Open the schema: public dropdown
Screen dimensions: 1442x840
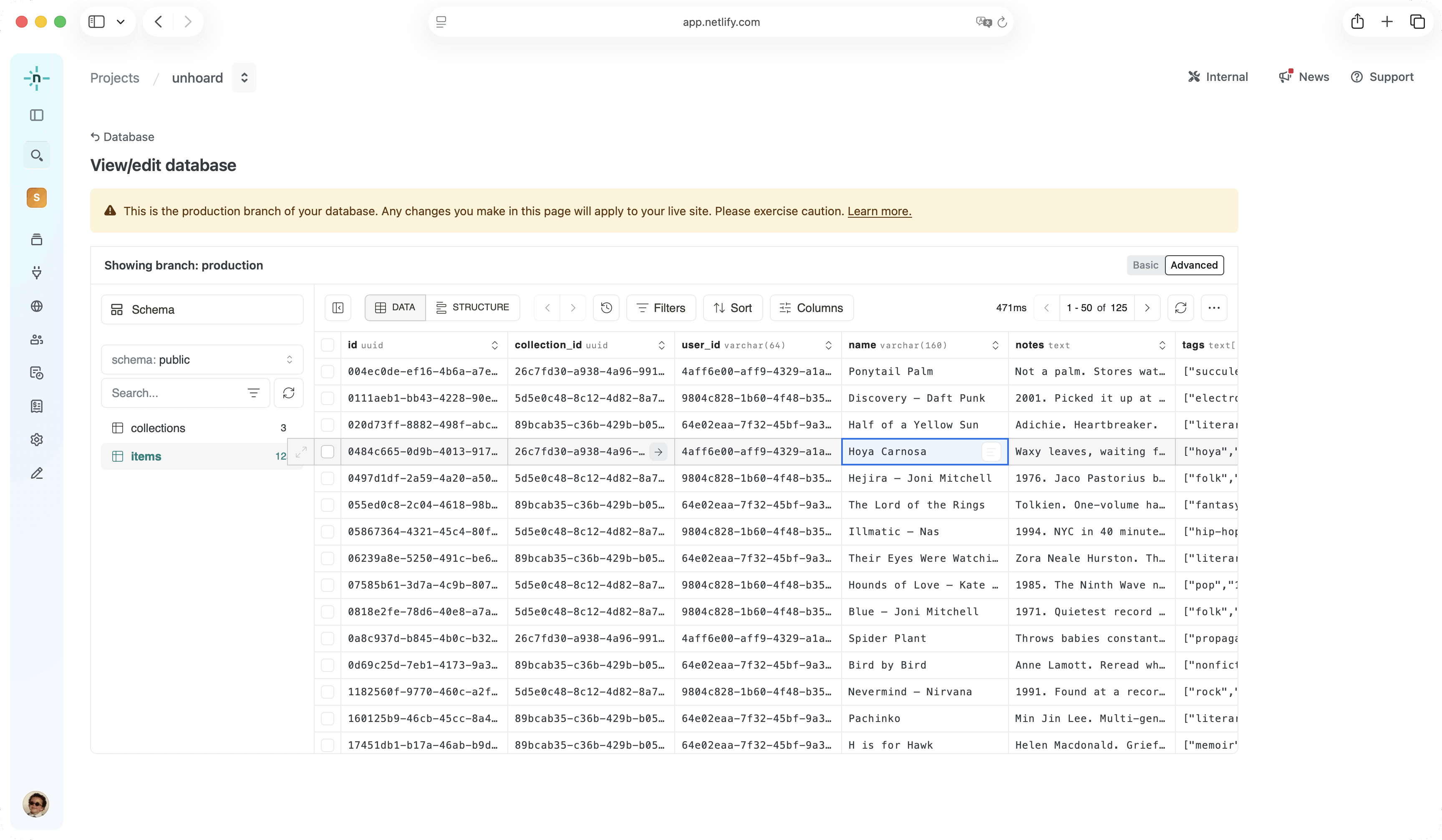(x=202, y=360)
